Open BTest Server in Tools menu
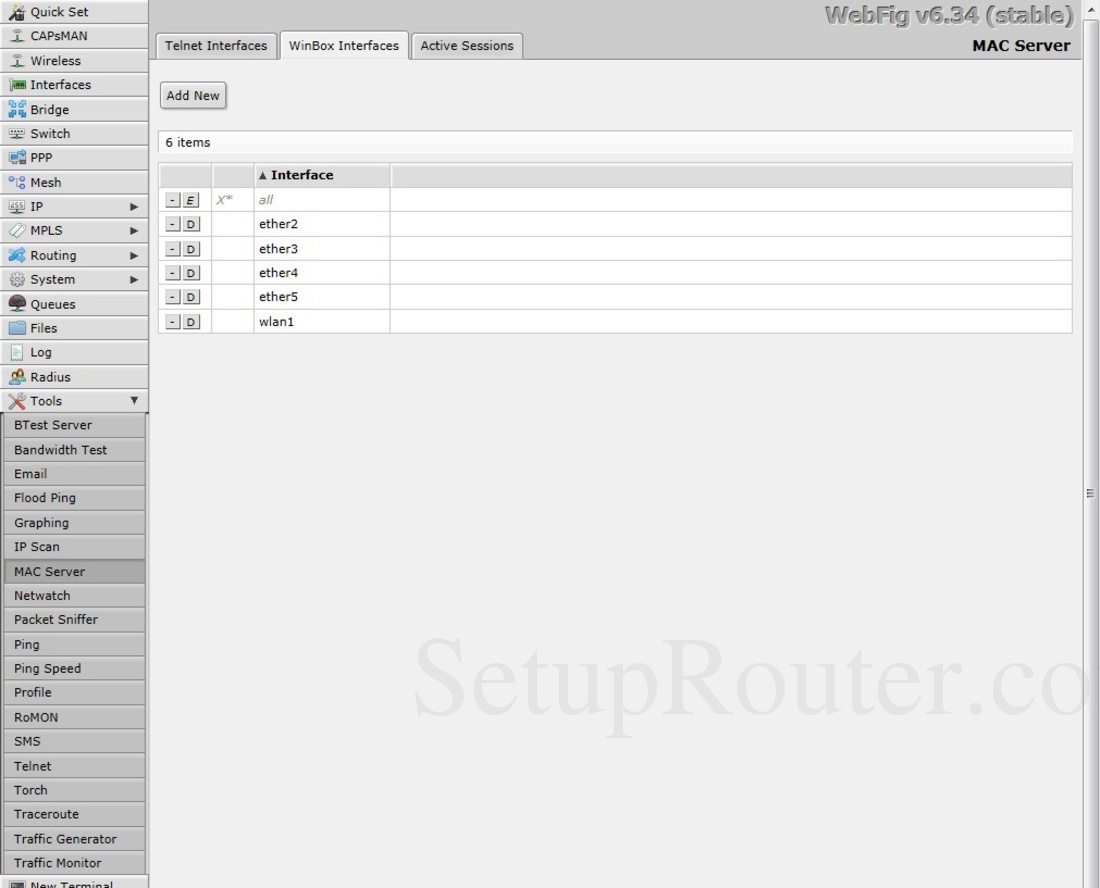The height and width of the screenshot is (888, 1100). click(74, 425)
